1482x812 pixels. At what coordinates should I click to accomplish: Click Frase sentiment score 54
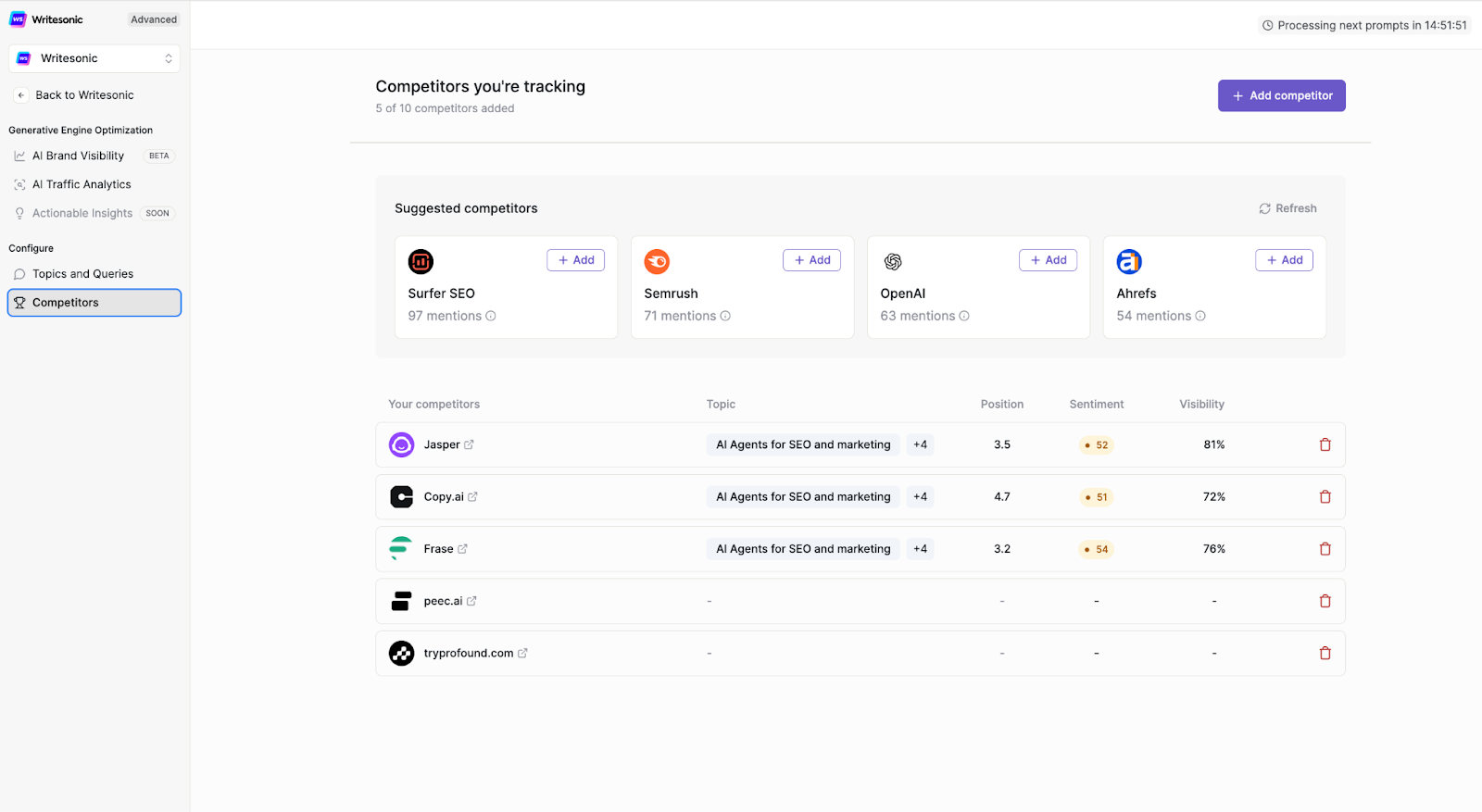pos(1097,549)
